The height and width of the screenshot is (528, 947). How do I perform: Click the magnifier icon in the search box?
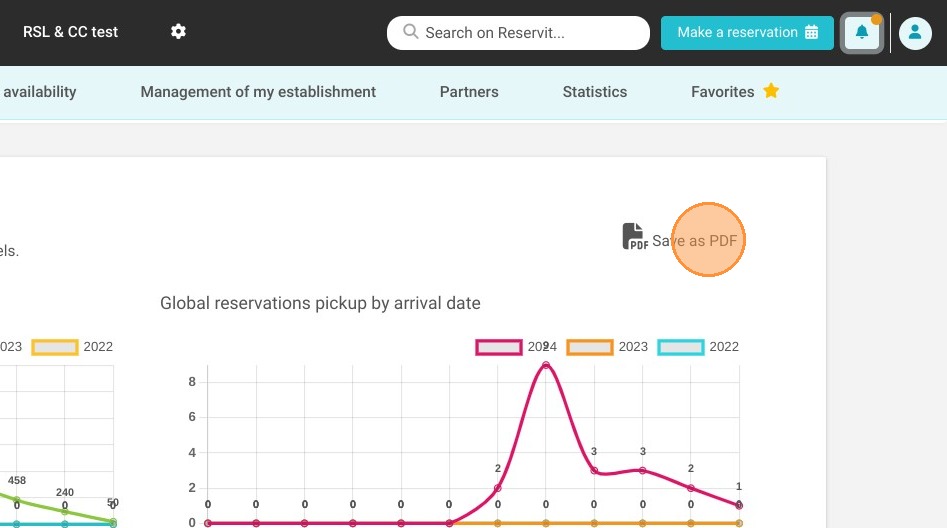coord(411,31)
